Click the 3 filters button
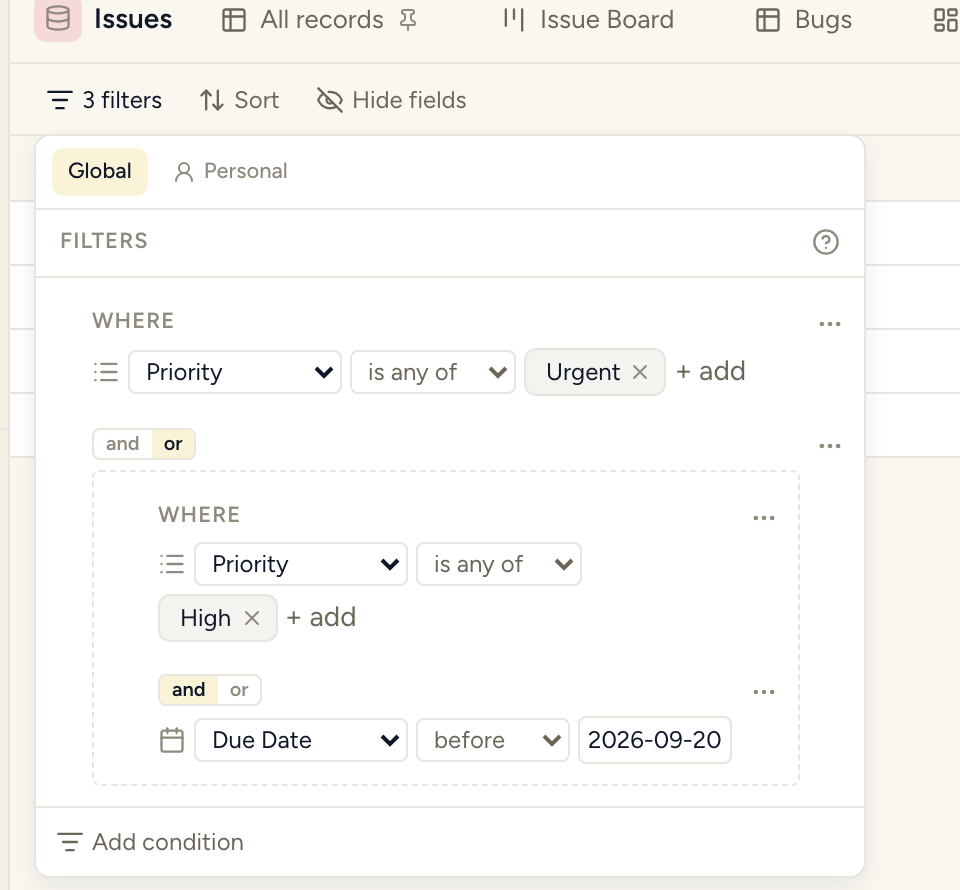The image size is (960, 890). pyautogui.click(x=105, y=100)
